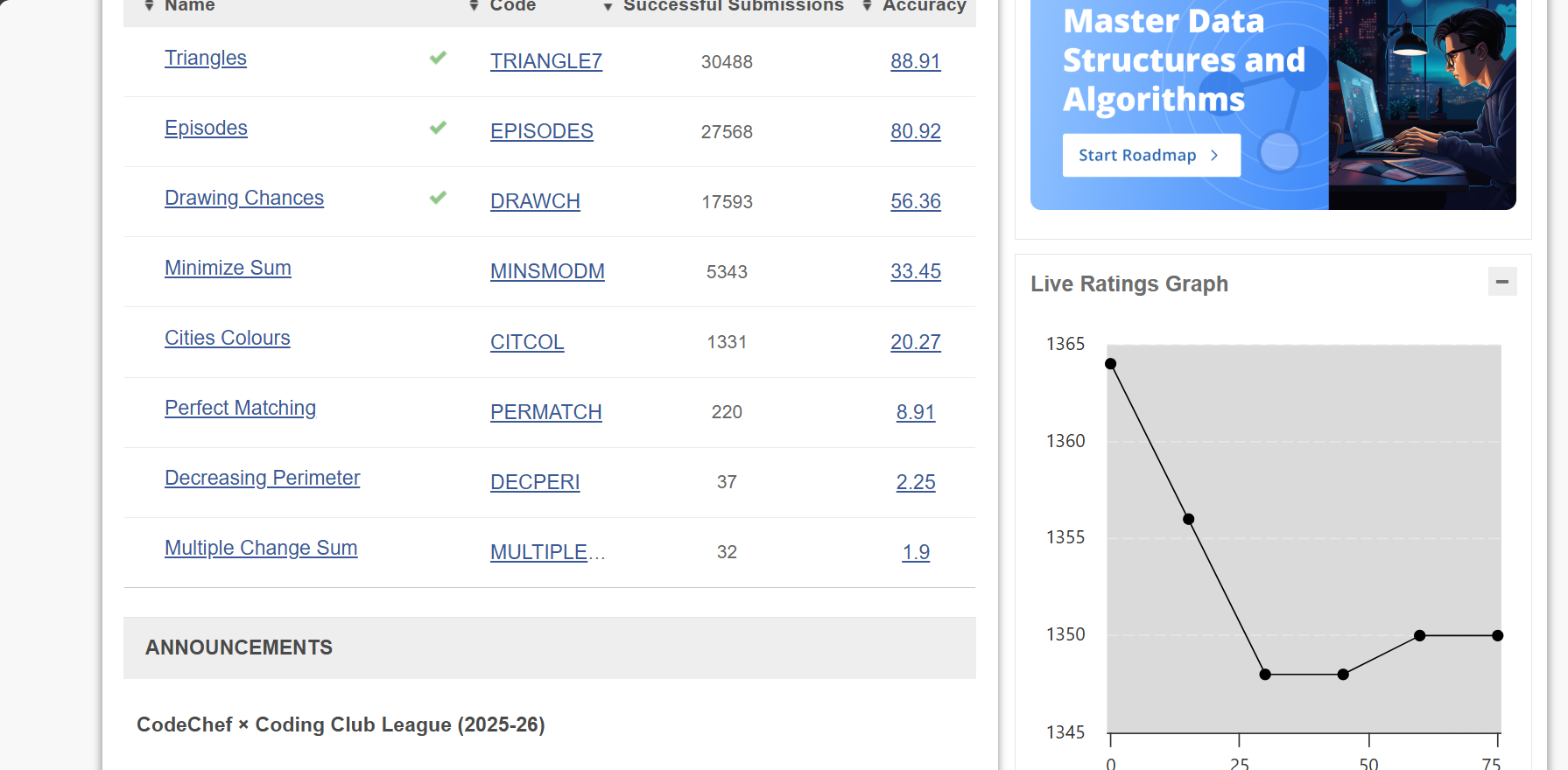Open accuracy 80.92 for Episodes
This screenshot has height=770, width=1568.
coord(916,131)
